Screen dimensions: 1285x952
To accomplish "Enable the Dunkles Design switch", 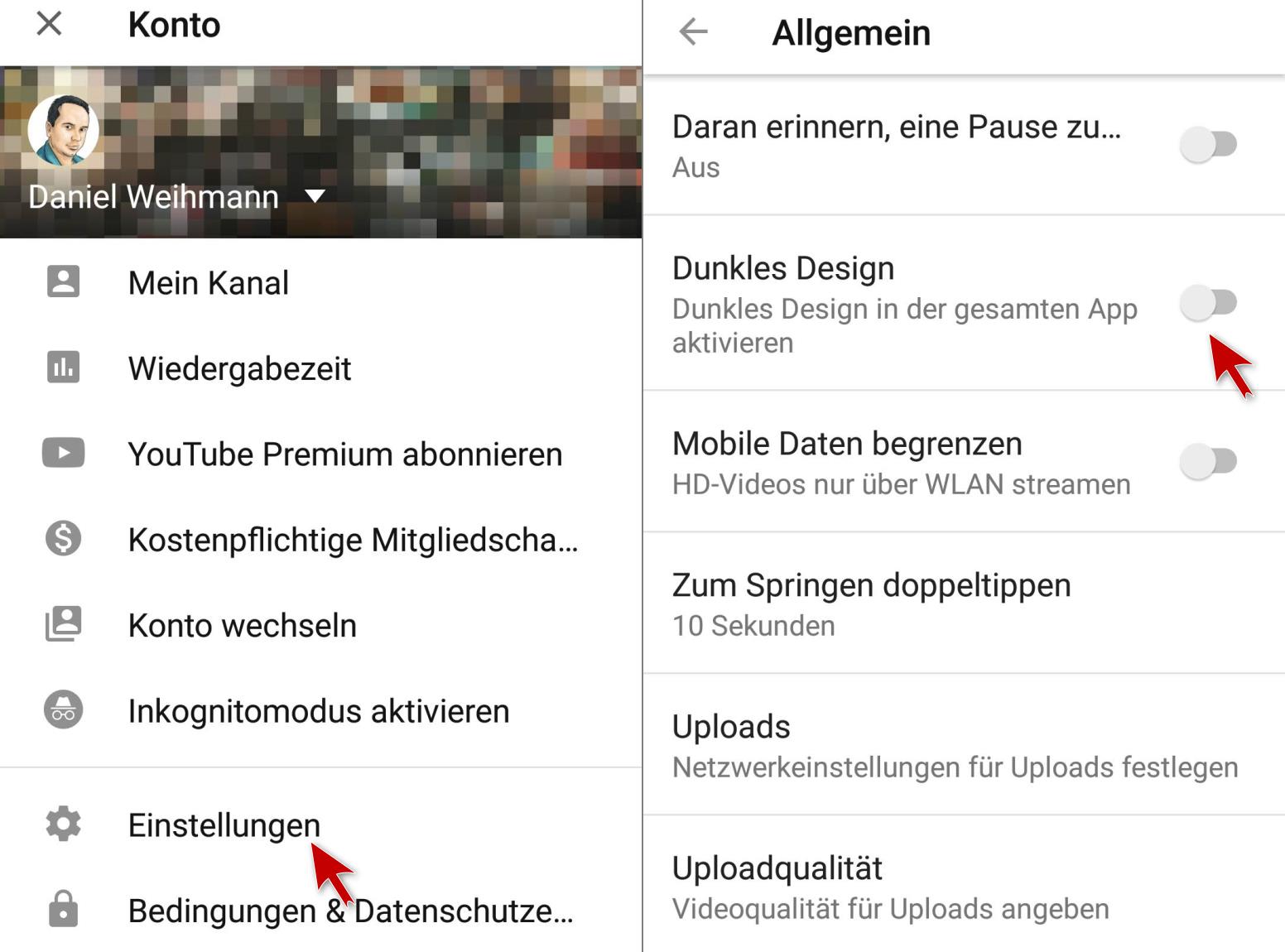I will click(x=1208, y=302).
